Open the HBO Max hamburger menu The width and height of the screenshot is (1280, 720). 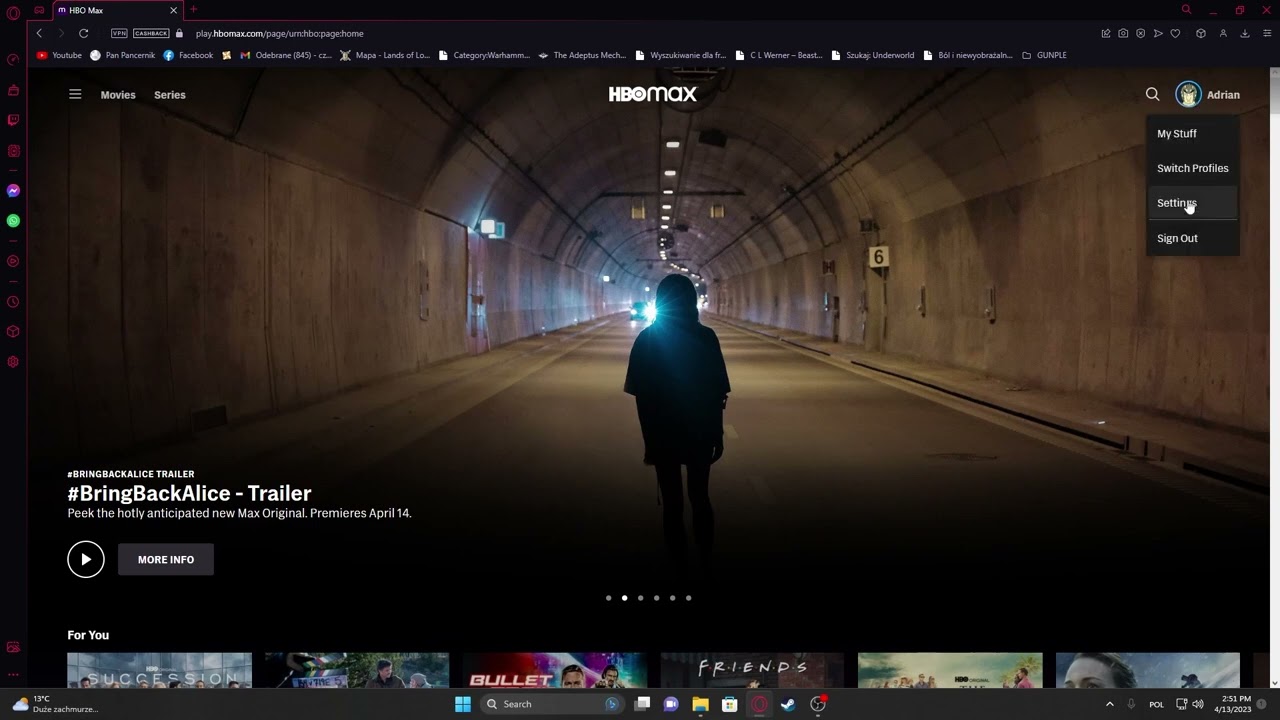(x=75, y=95)
